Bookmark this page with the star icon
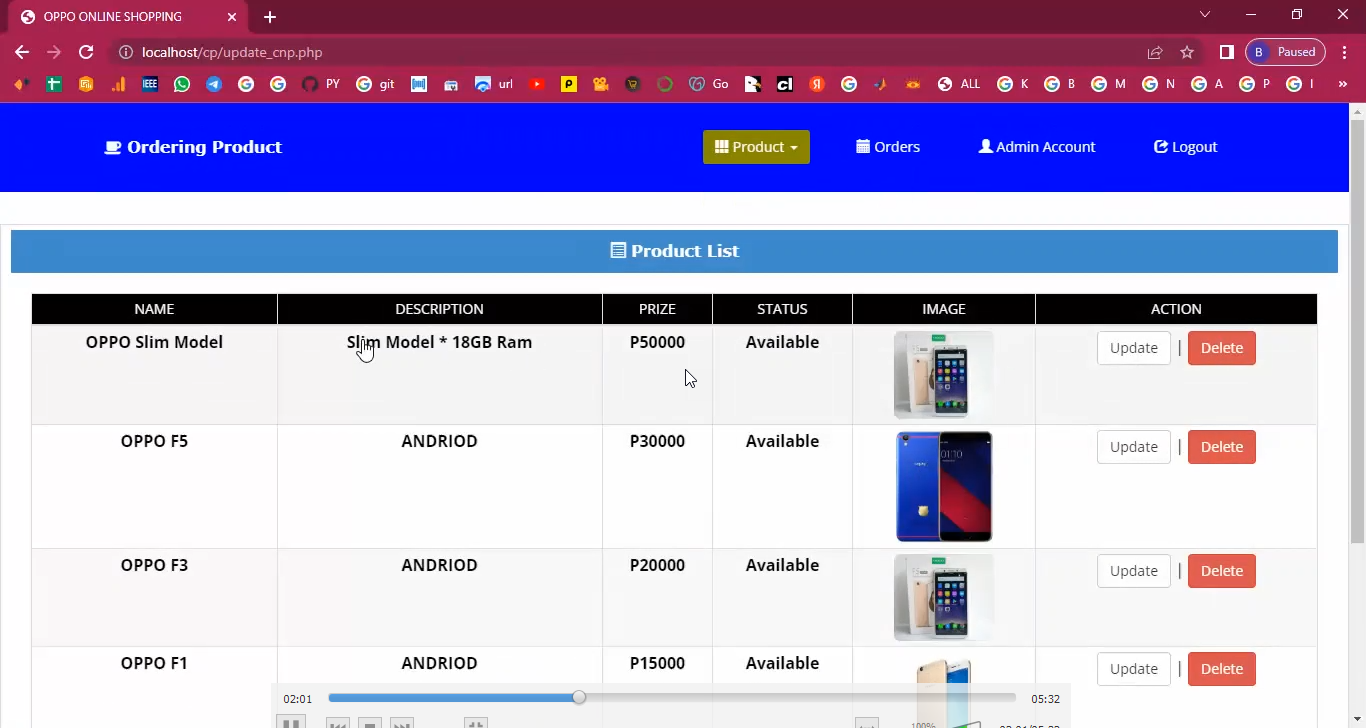 1187,52
